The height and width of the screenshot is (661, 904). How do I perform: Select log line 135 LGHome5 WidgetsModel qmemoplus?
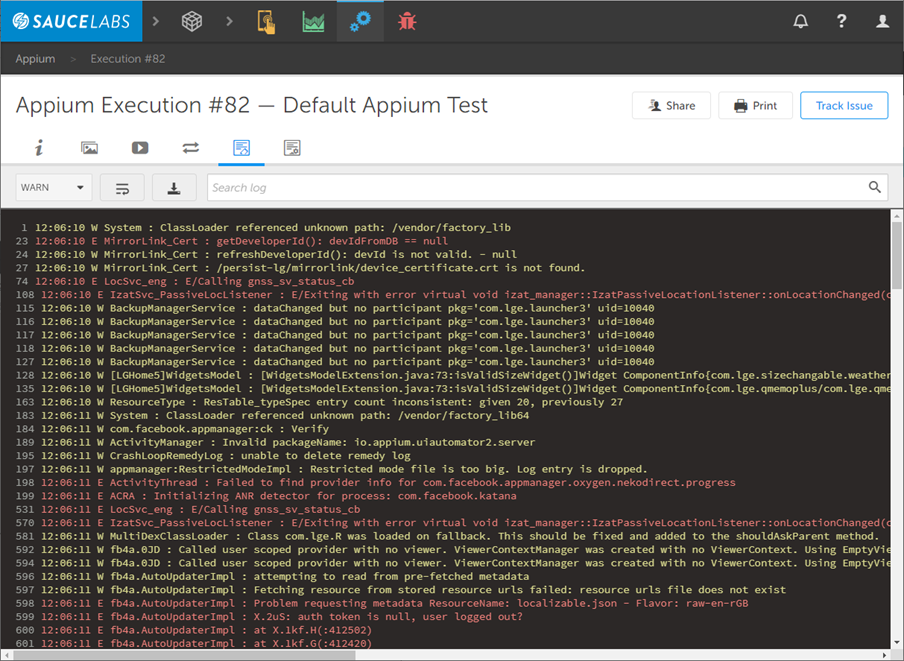[453, 388]
